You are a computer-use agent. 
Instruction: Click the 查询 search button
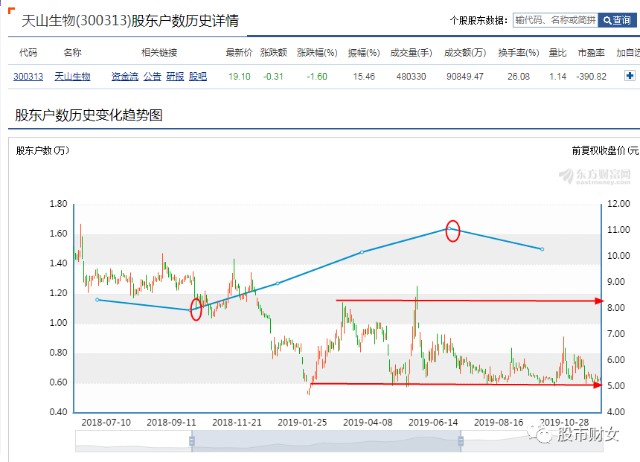pos(617,20)
